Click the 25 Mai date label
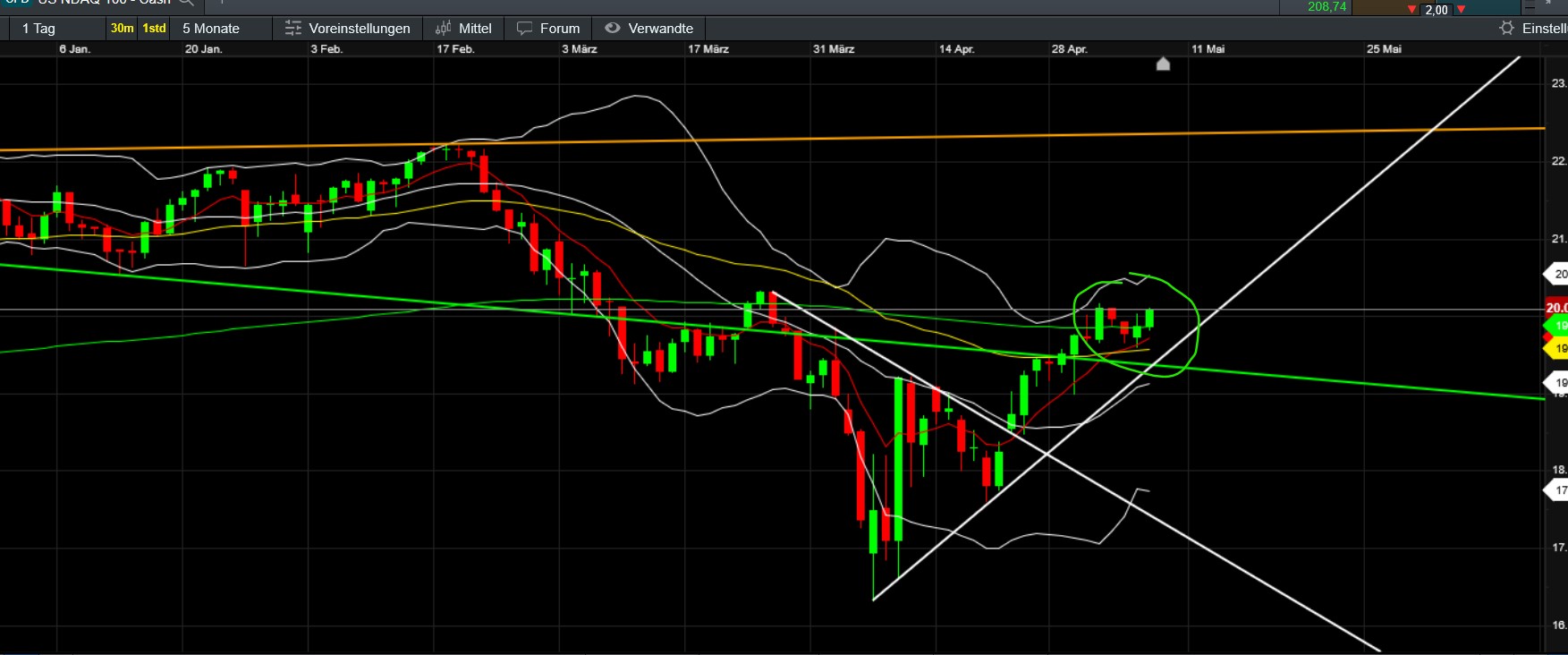 pyautogui.click(x=1385, y=49)
